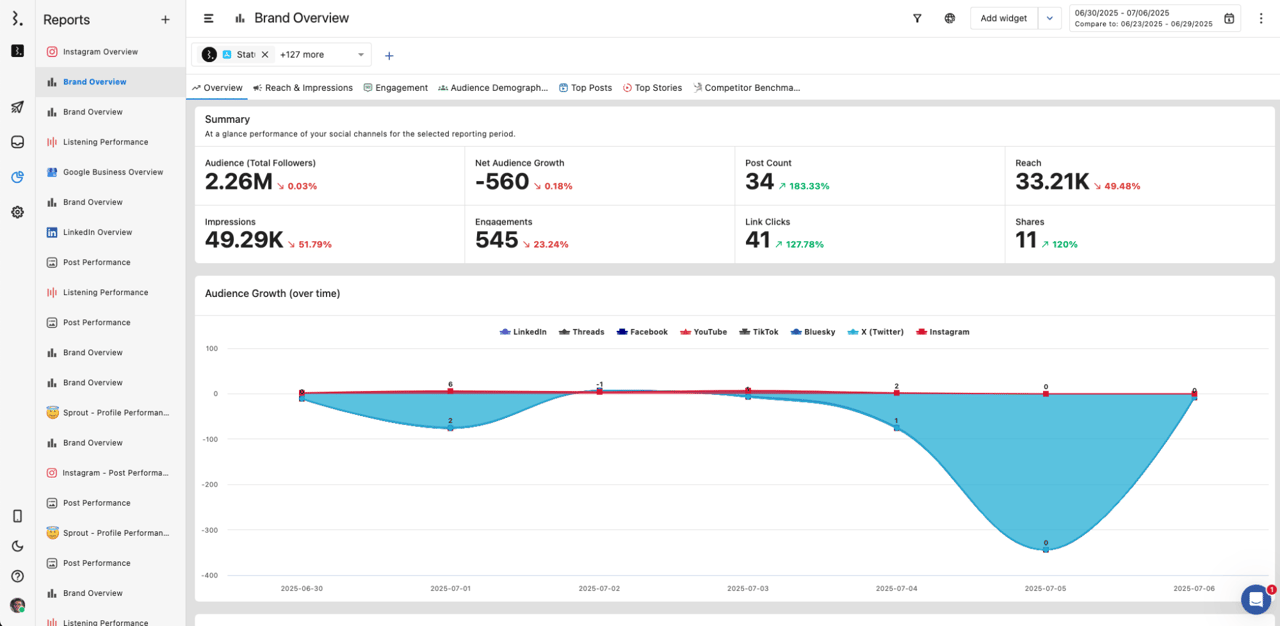
Task: Open the filter funnel icon
Action: [x=917, y=18]
